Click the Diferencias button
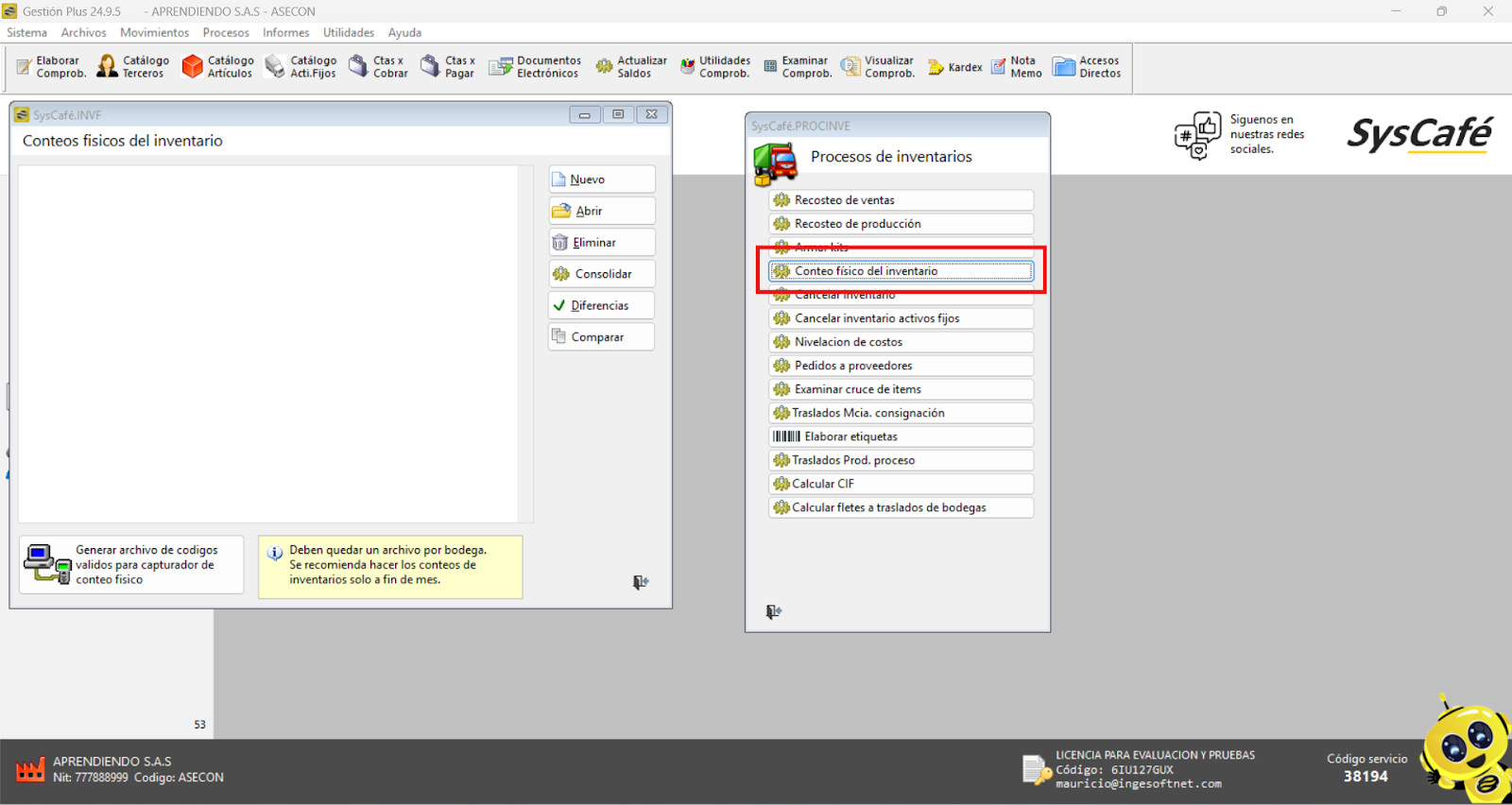 (x=602, y=305)
